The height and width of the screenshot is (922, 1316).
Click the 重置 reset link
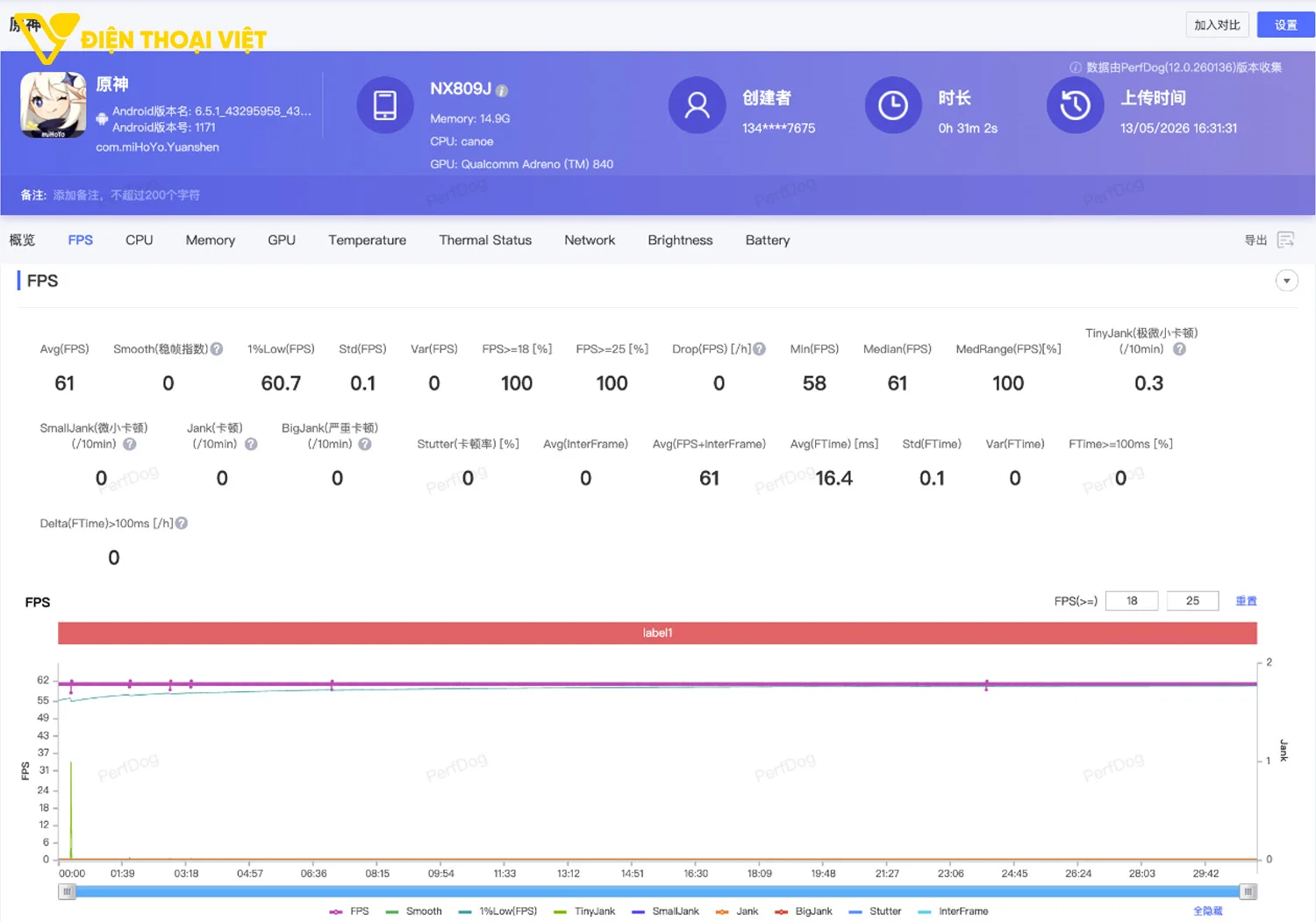[x=1246, y=601]
